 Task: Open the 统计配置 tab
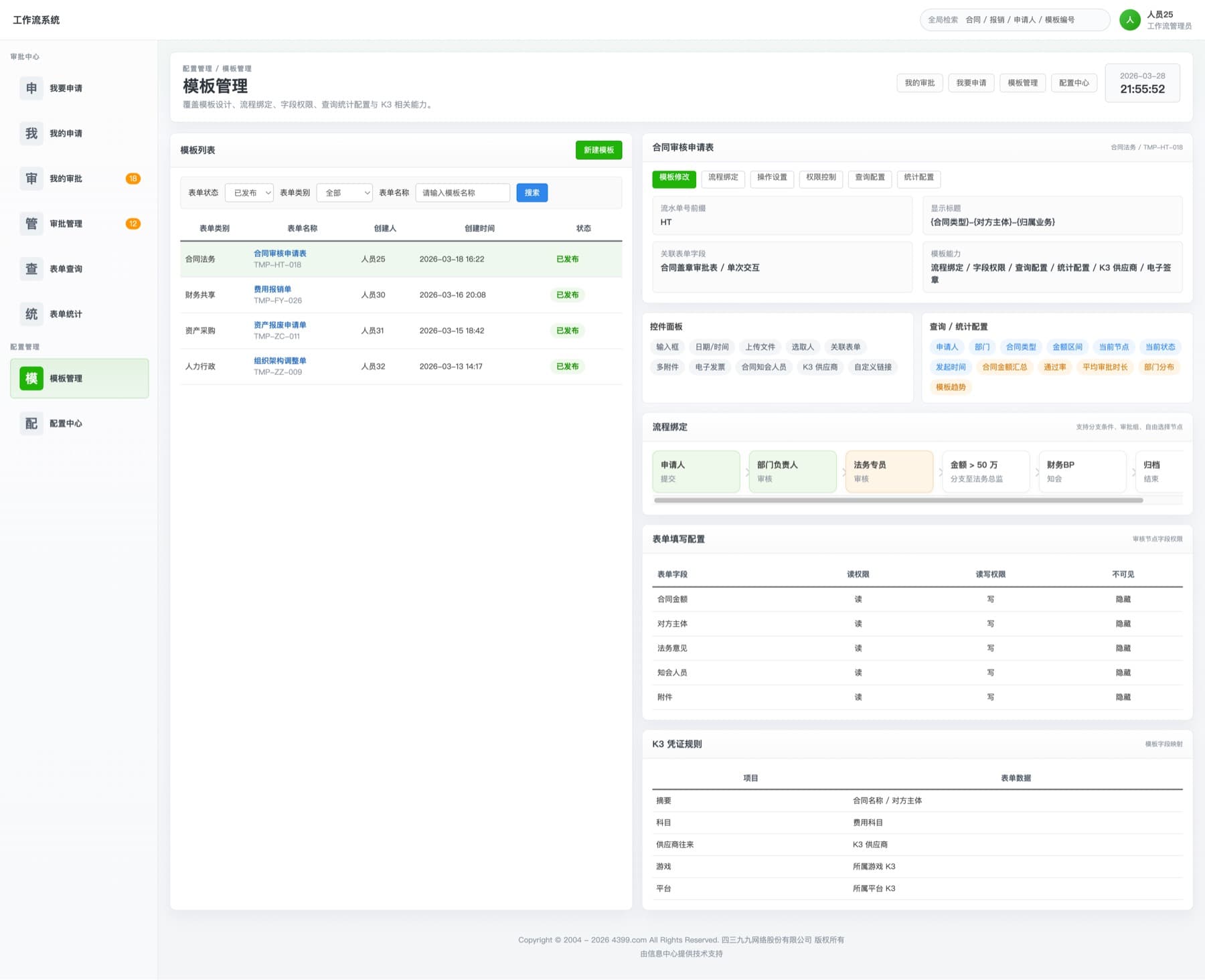(918, 178)
